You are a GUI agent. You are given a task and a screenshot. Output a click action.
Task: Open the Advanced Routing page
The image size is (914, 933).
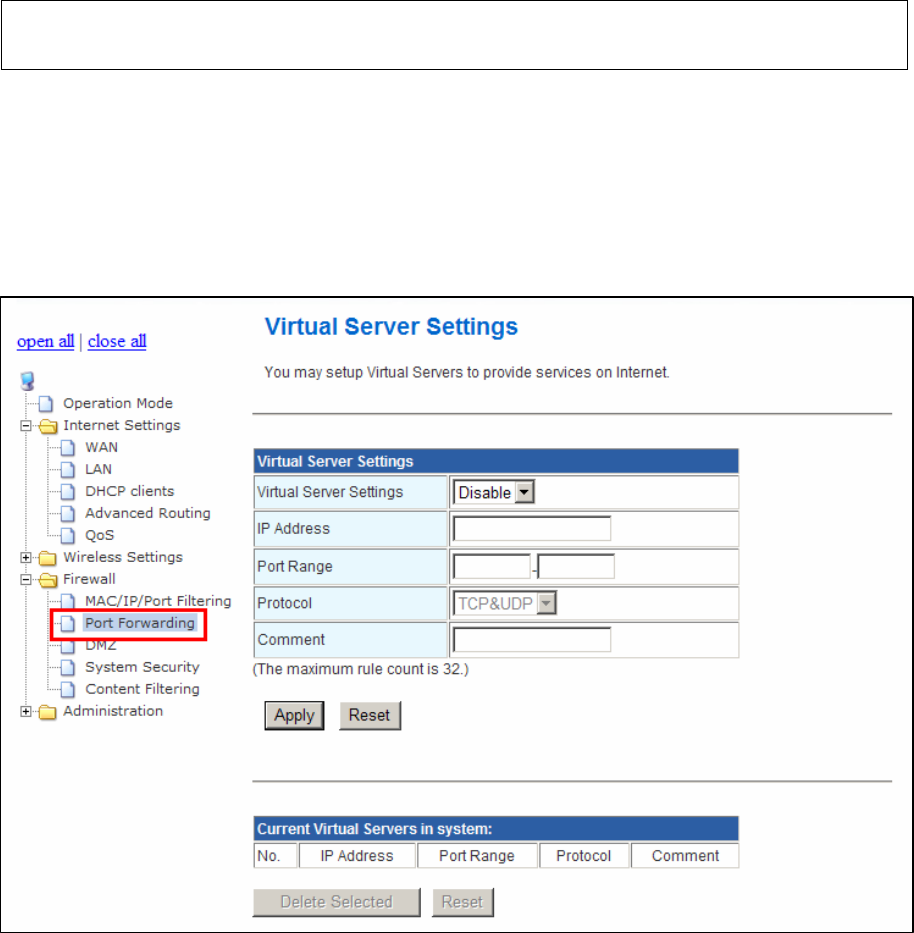point(148,514)
